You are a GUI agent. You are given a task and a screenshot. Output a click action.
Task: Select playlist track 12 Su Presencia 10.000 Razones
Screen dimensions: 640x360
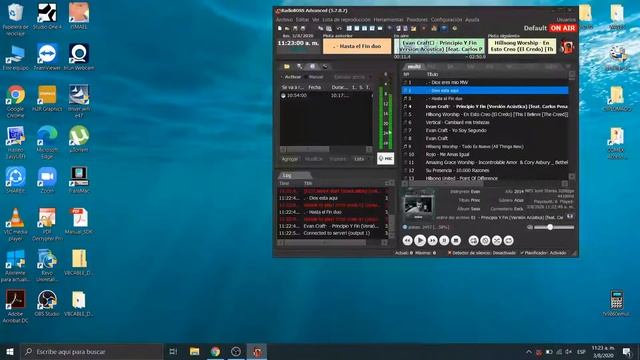click(x=485, y=170)
